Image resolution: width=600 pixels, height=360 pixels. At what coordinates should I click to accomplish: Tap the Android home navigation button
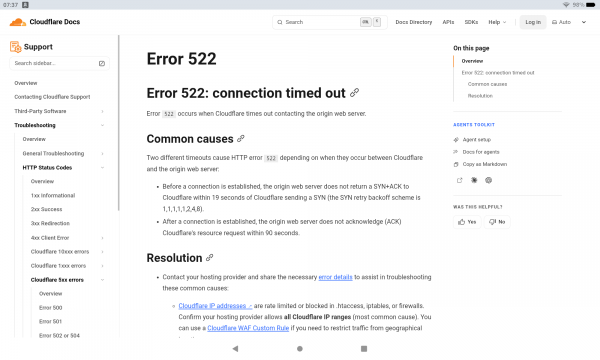click(x=300, y=349)
